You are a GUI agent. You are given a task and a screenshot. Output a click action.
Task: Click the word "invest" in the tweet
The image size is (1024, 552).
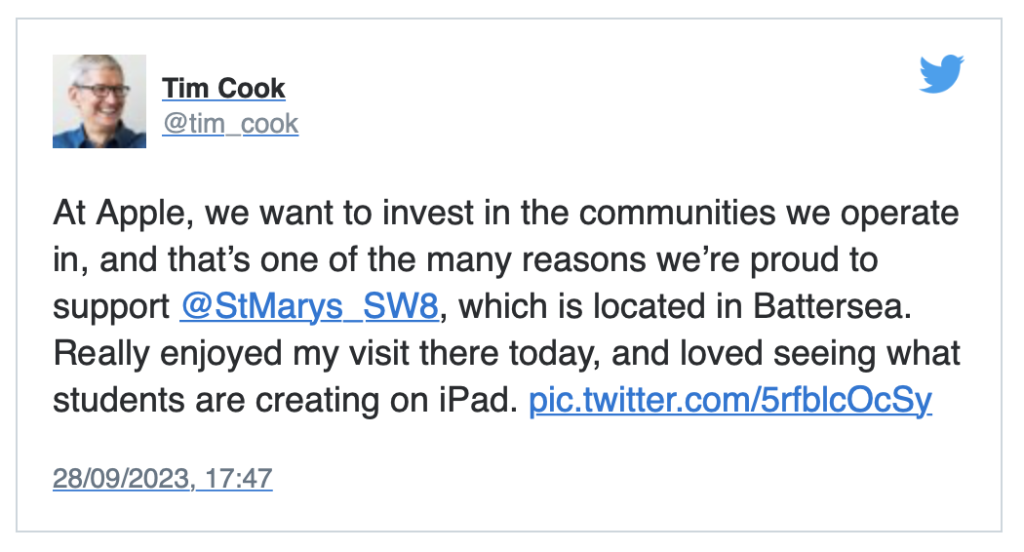pos(428,213)
